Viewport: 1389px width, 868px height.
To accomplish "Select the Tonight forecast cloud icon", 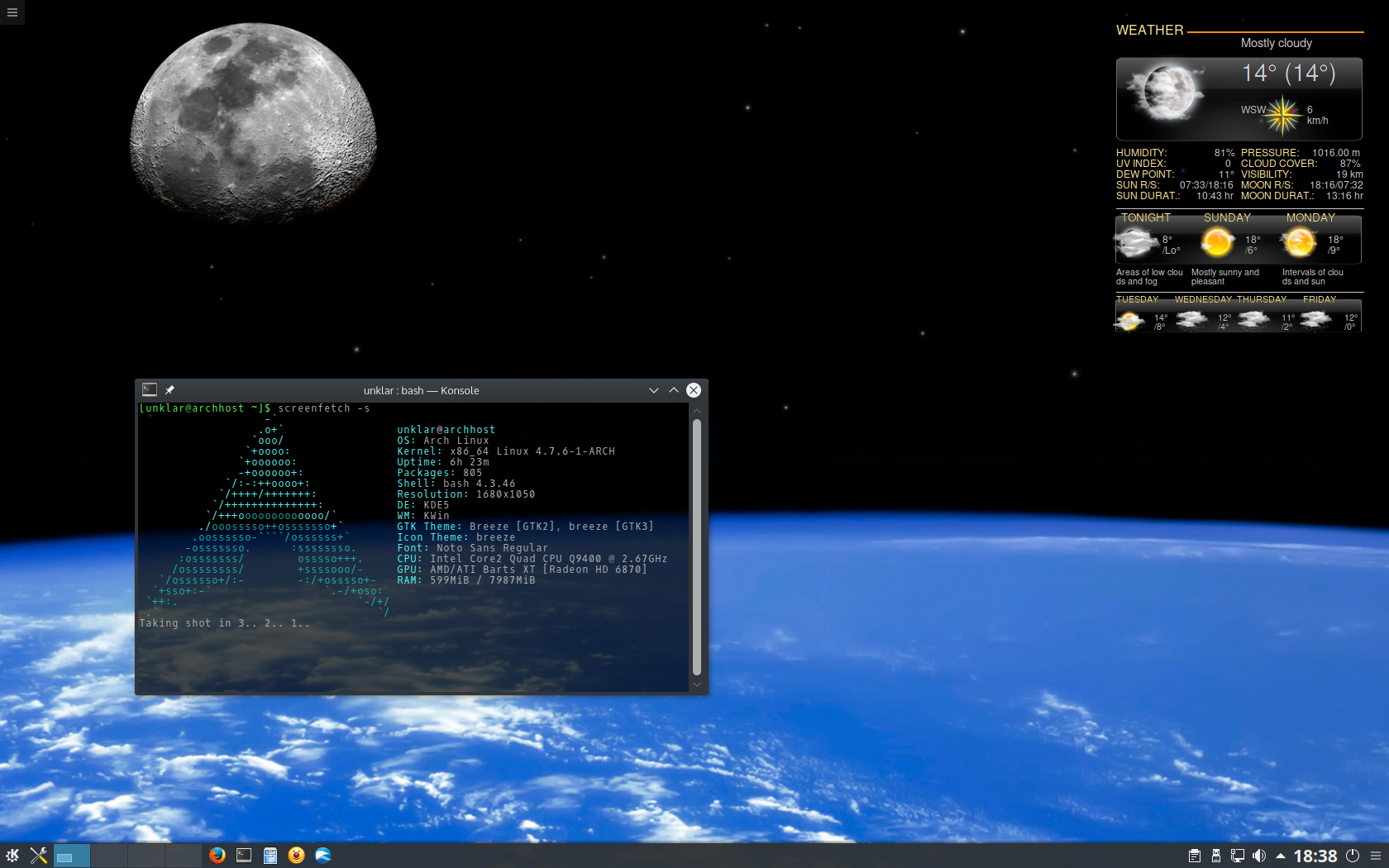I will (1136, 243).
